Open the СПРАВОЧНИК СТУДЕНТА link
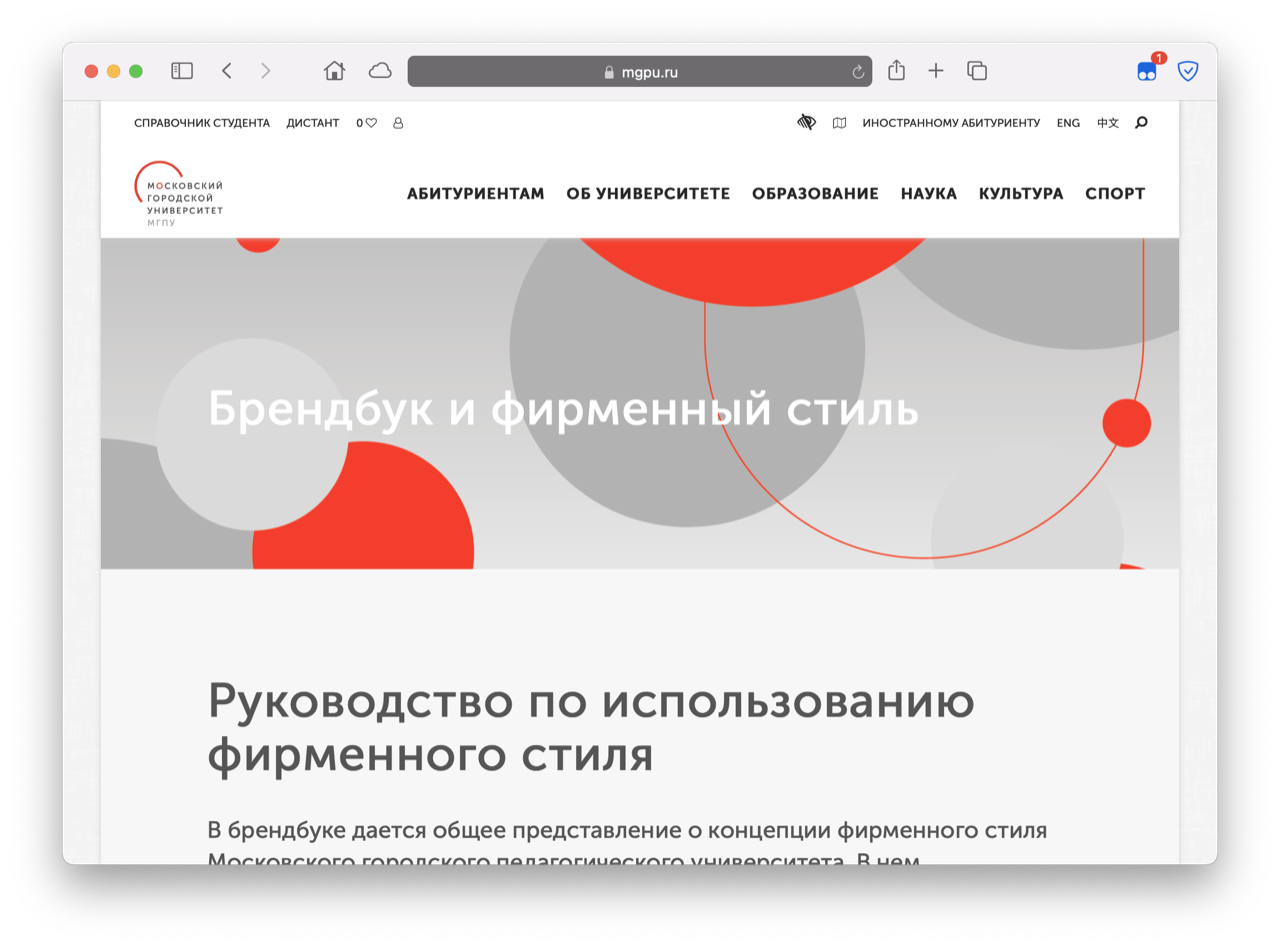 [202, 123]
